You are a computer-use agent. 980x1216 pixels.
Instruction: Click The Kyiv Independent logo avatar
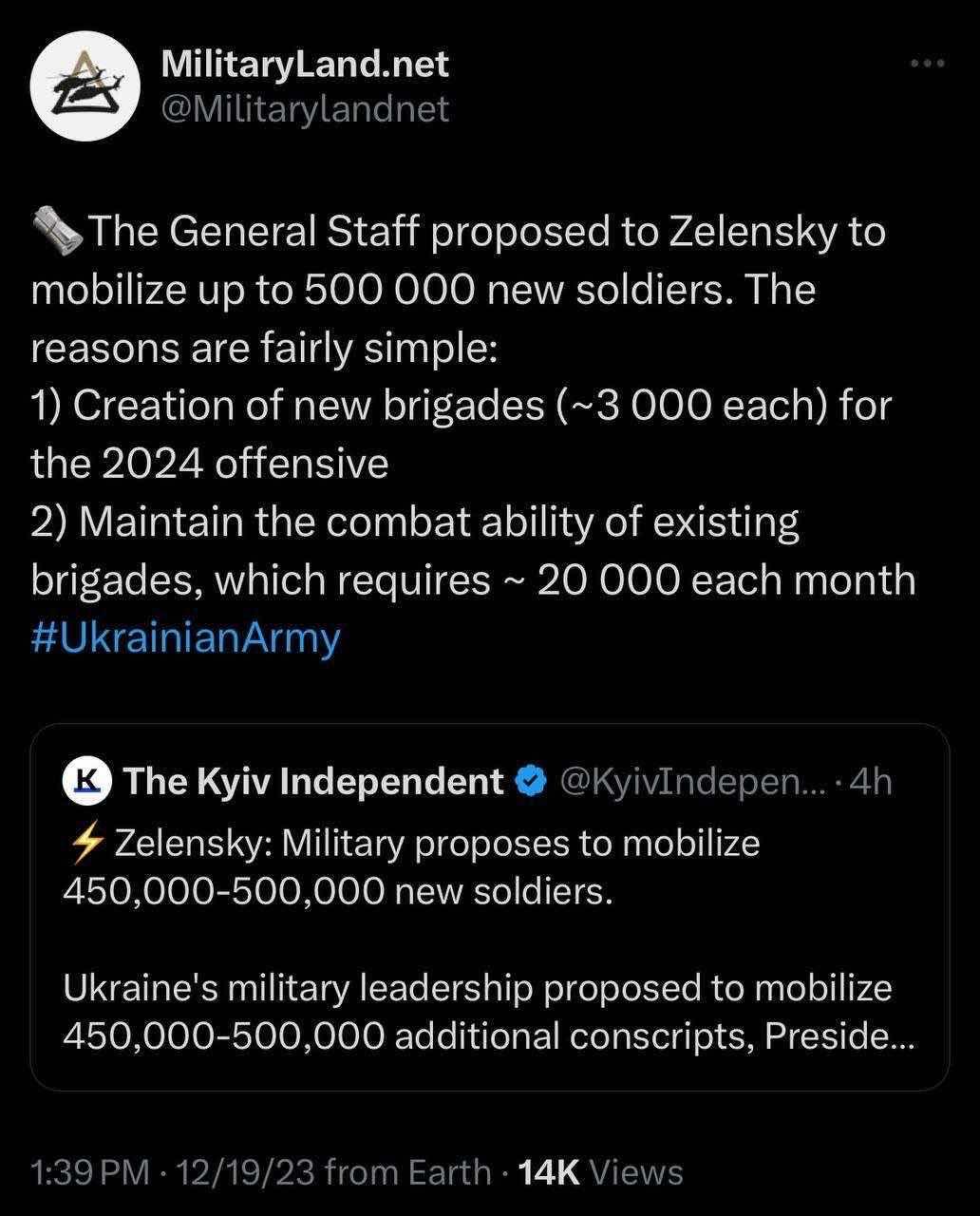tap(87, 781)
